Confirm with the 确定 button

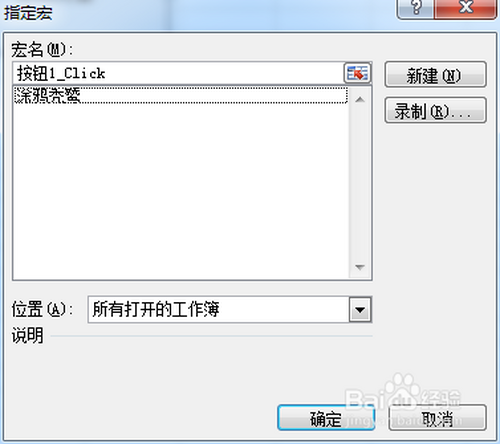point(326,418)
